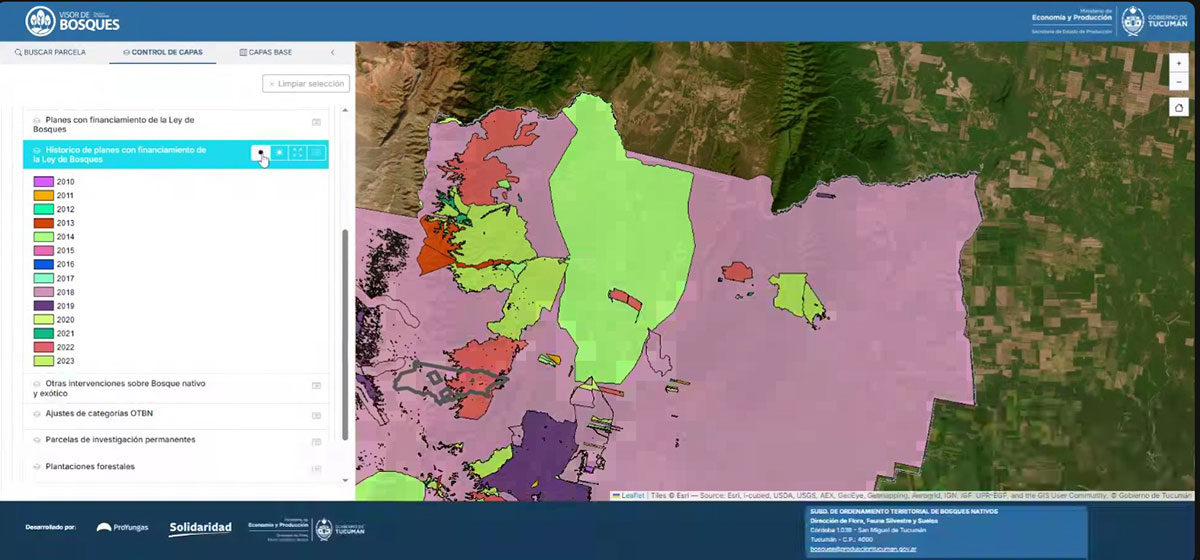This screenshot has width=1200, height=560.
Task: Zoom out on the map
Action: click(1180, 81)
